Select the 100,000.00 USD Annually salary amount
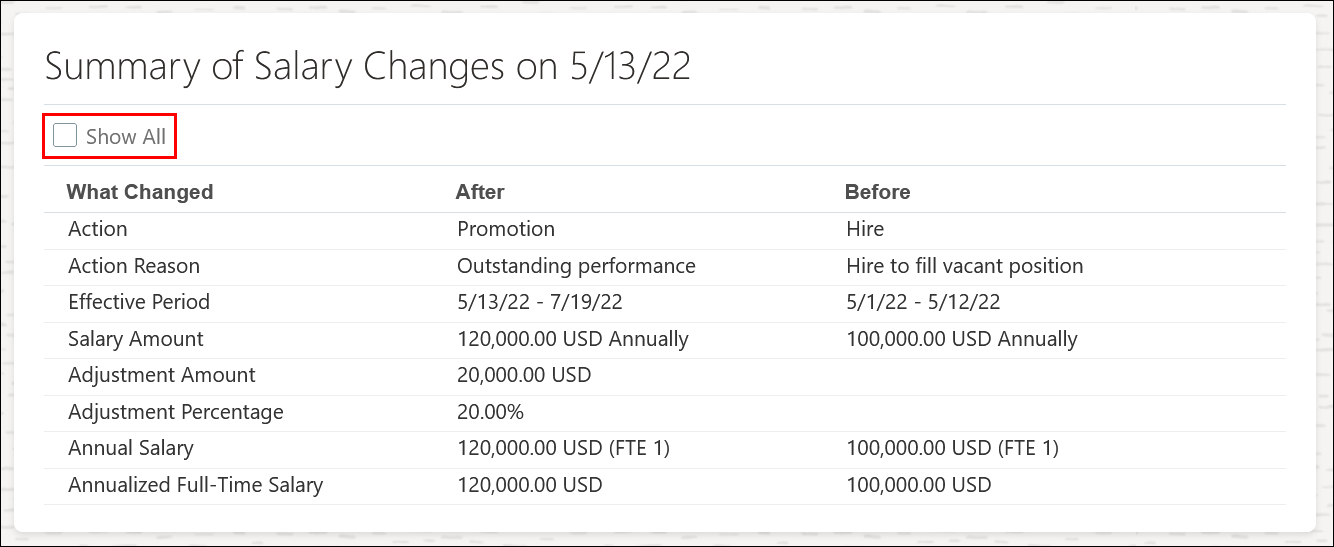The width and height of the screenshot is (1334, 547). (x=962, y=339)
